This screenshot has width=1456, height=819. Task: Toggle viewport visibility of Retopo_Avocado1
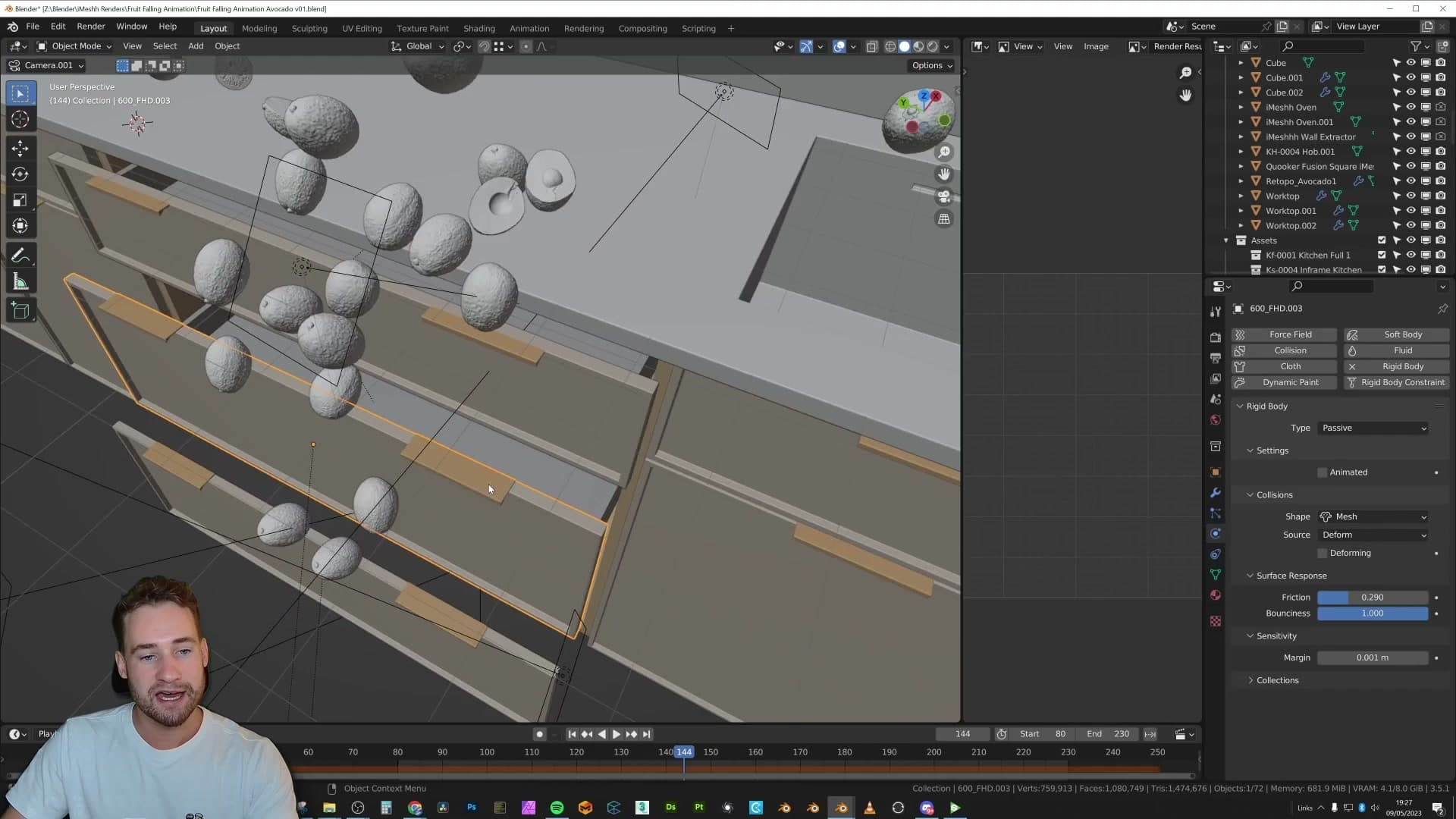click(x=1411, y=181)
